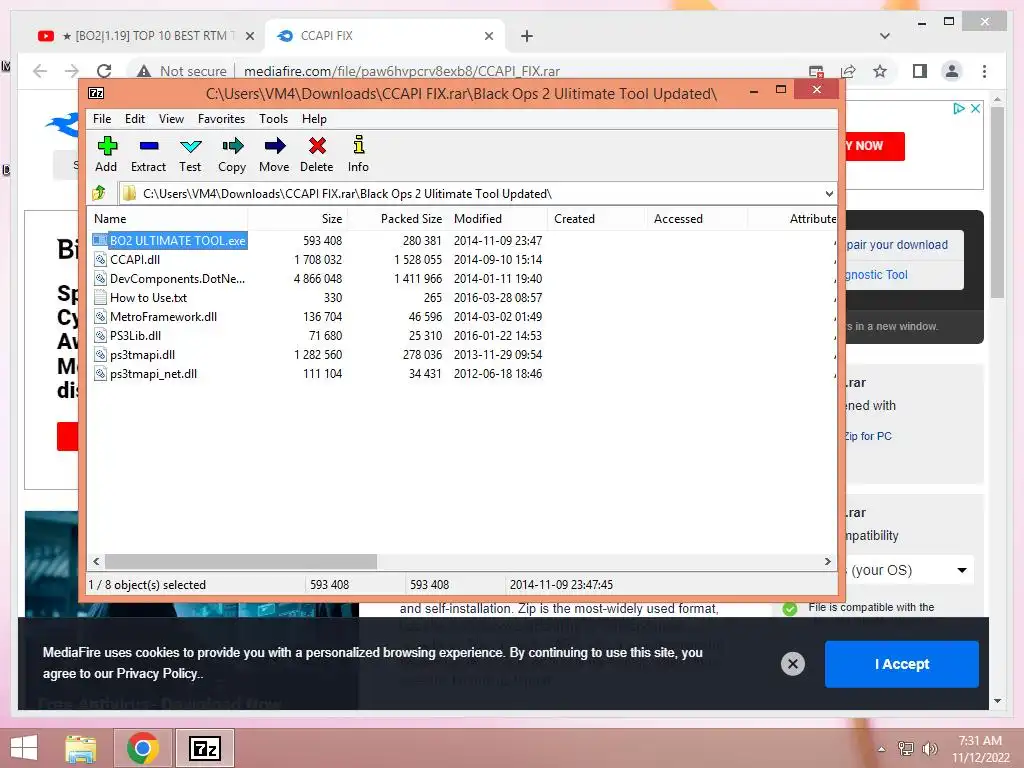The image size is (1024, 768).
Task: Bookmark this page with the star icon
Action: [x=880, y=71]
